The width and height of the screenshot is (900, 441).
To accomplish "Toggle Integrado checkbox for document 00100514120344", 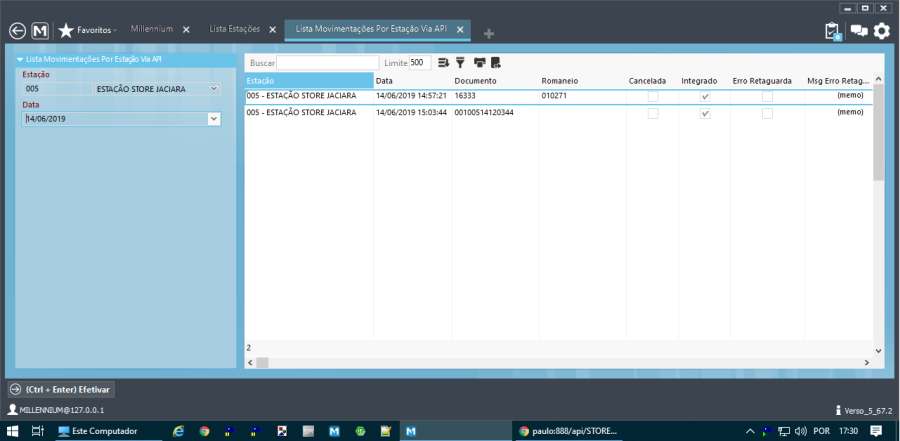I will click(x=705, y=114).
